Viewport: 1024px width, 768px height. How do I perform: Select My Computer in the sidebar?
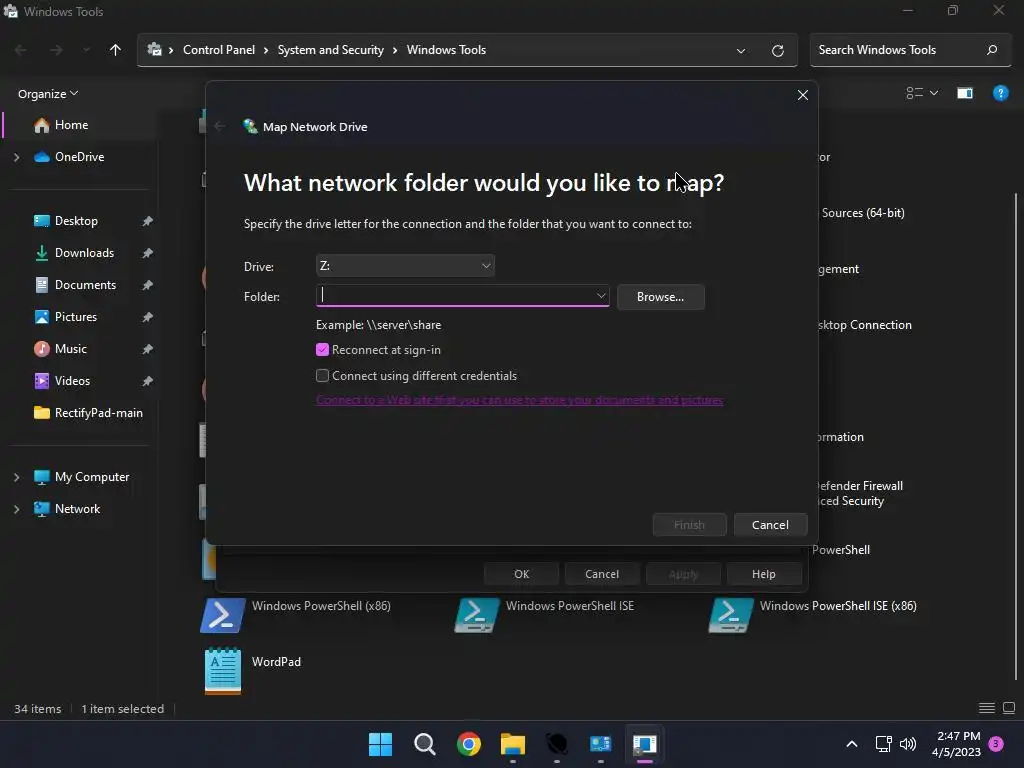(82, 477)
